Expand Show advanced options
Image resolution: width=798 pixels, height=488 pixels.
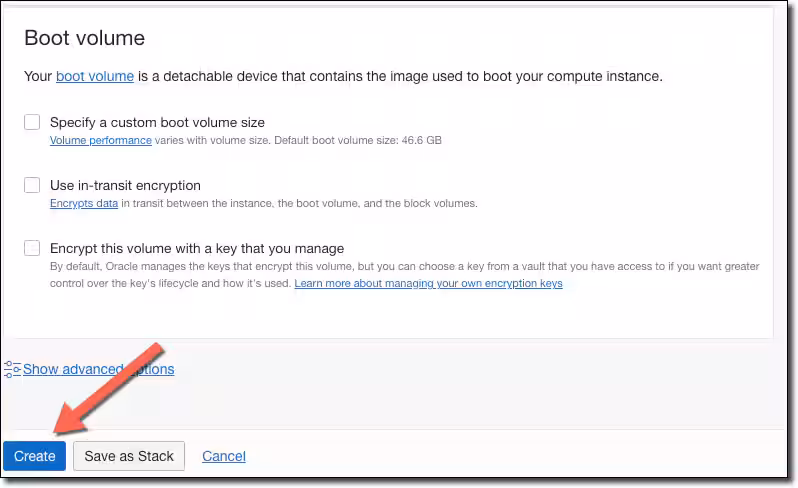click(98, 369)
